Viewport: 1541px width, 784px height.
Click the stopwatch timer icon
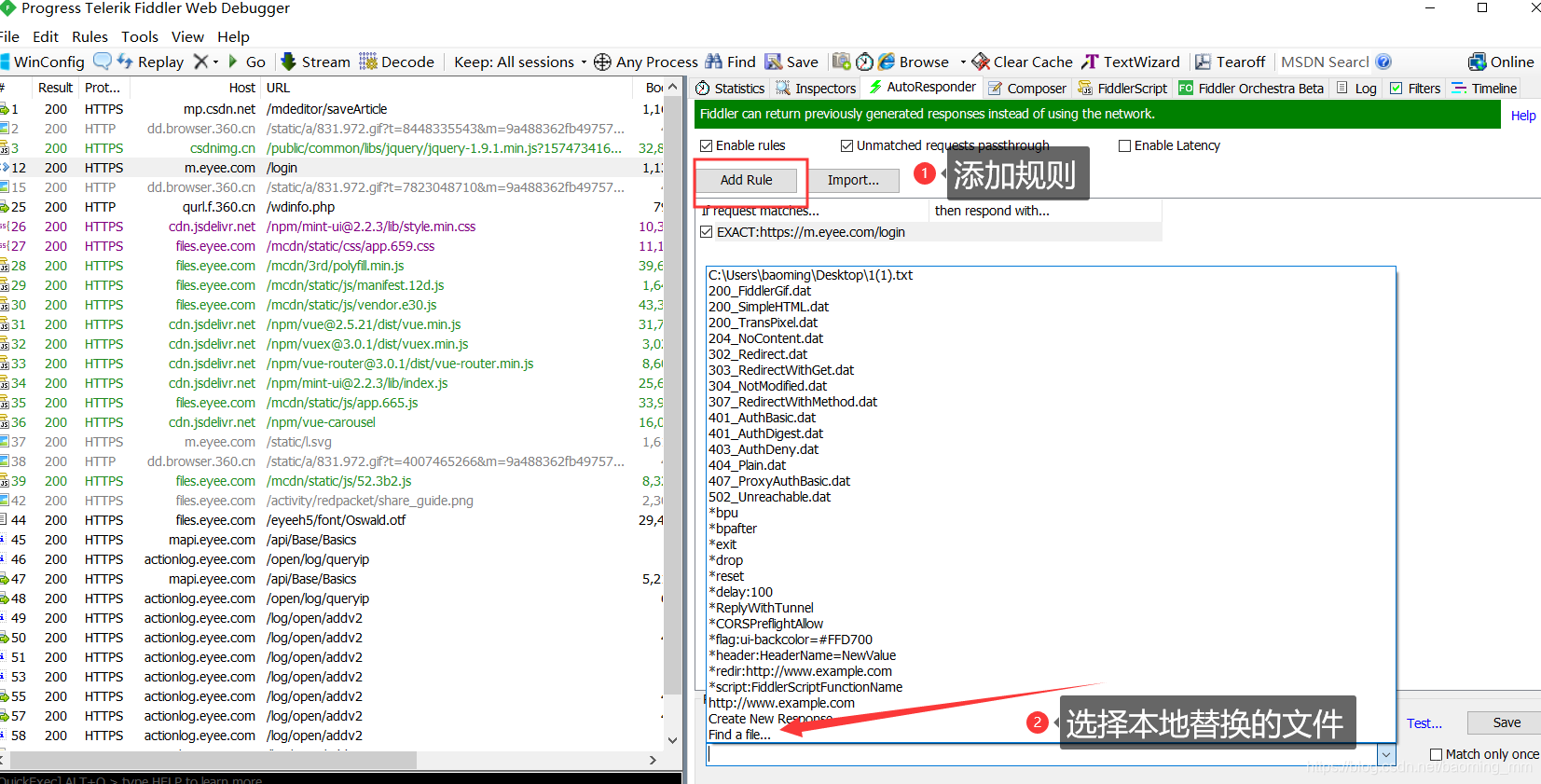tap(865, 62)
